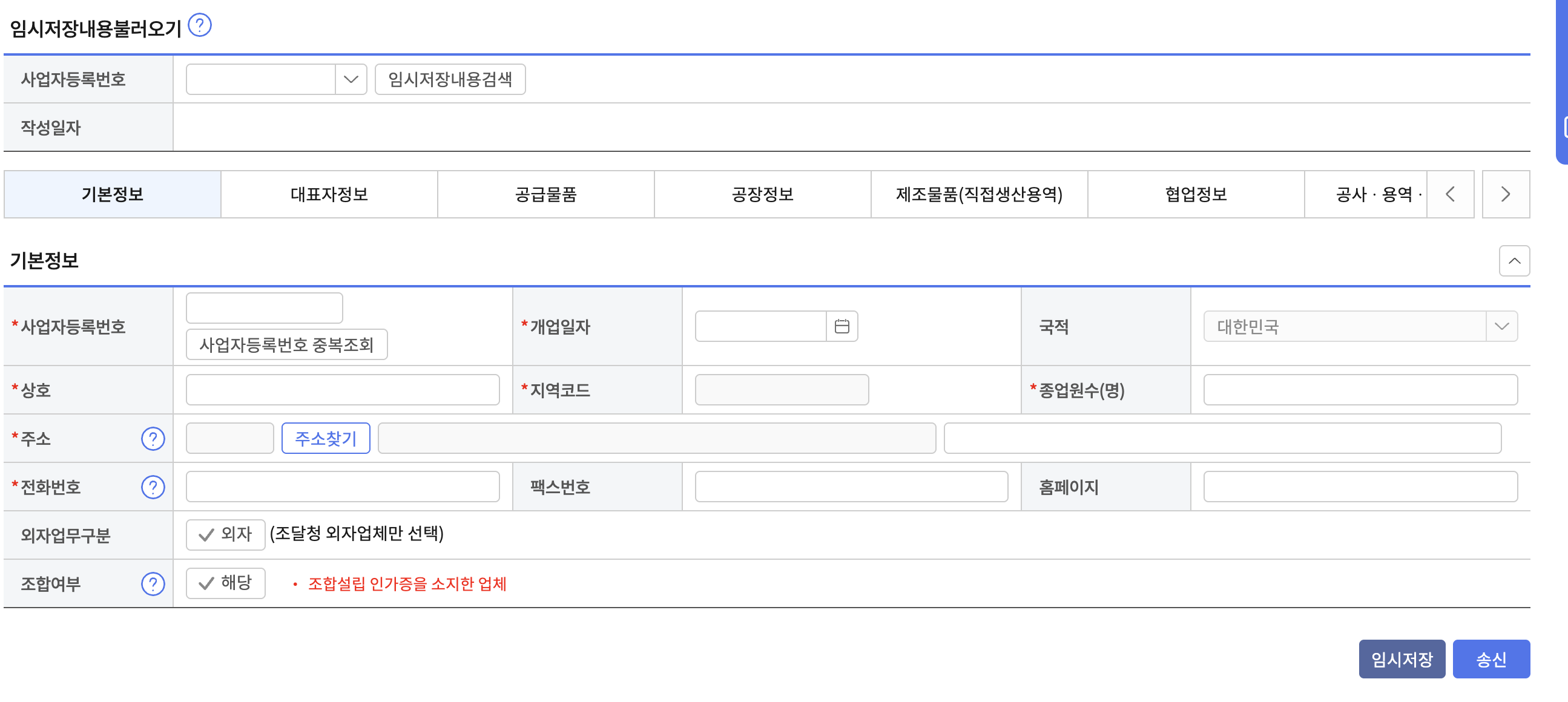Open calendar picker for 개업일자 field
1568x702 pixels.
842,326
